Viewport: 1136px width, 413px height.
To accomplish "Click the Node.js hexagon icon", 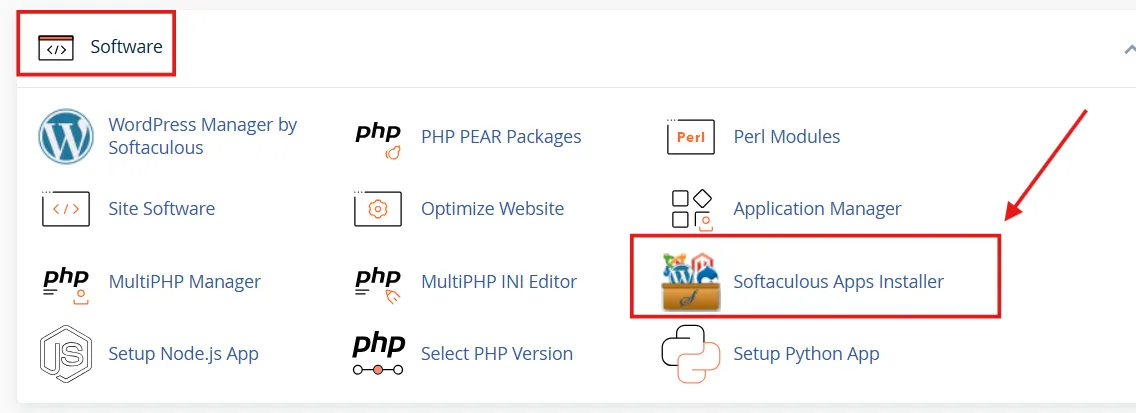I will point(66,354).
